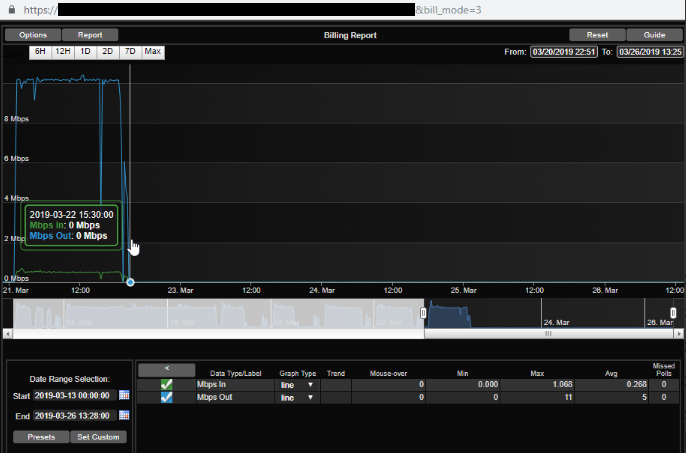Click the Mbps Out label in table
The image size is (686, 453).
pos(214,397)
